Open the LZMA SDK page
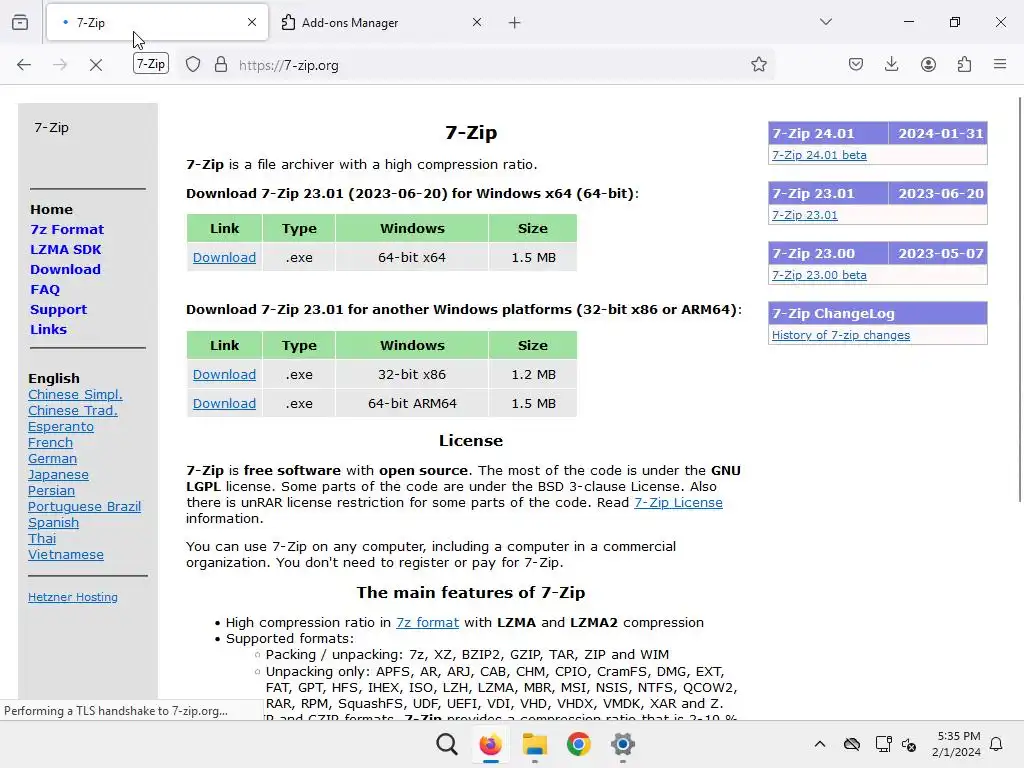 65,249
